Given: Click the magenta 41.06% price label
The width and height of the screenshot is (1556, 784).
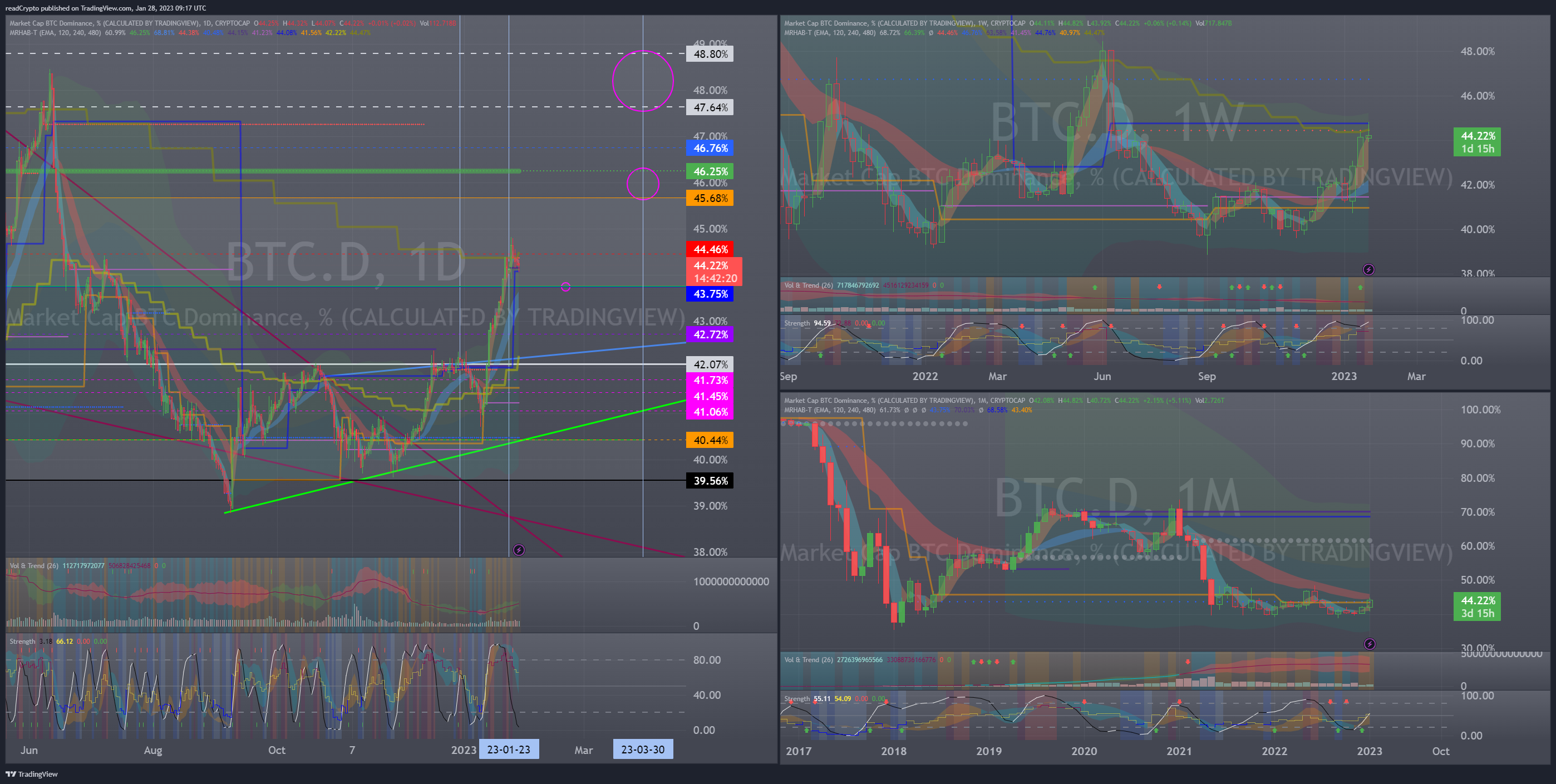Looking at the screenshot, I should (710, 412).
